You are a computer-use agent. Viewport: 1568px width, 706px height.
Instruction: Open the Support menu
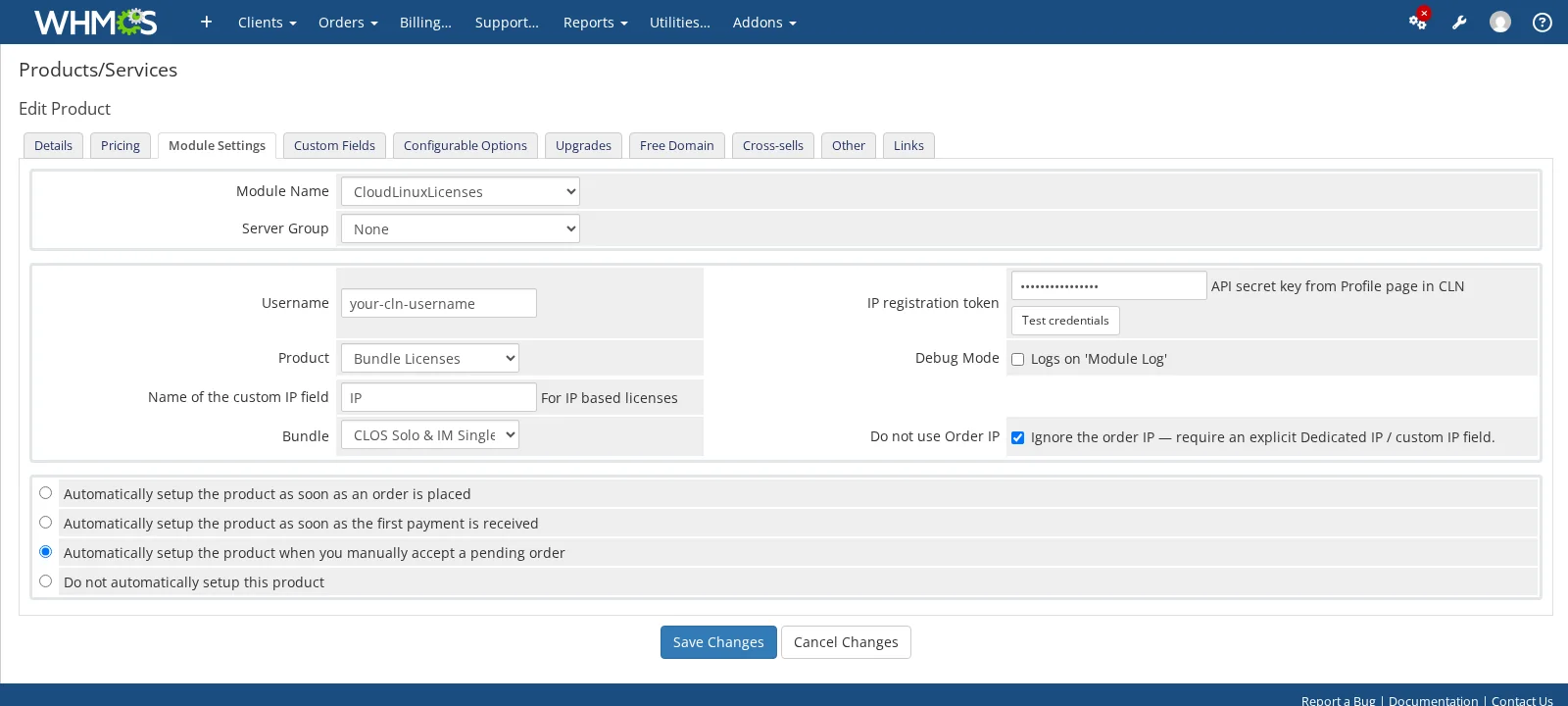(x=507, y=22)
